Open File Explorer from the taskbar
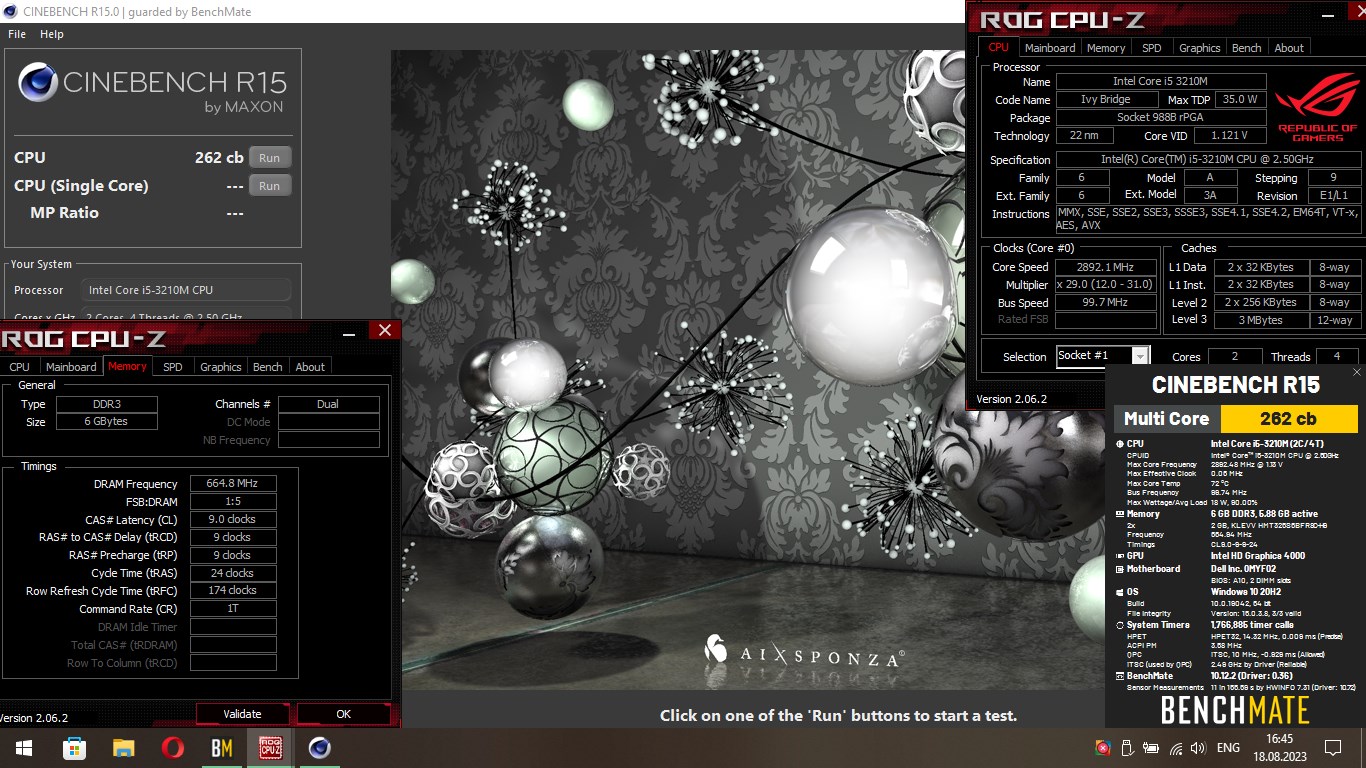Image resolution: width=1366 pixels, height=768 pixels. [x=123, y=748]
